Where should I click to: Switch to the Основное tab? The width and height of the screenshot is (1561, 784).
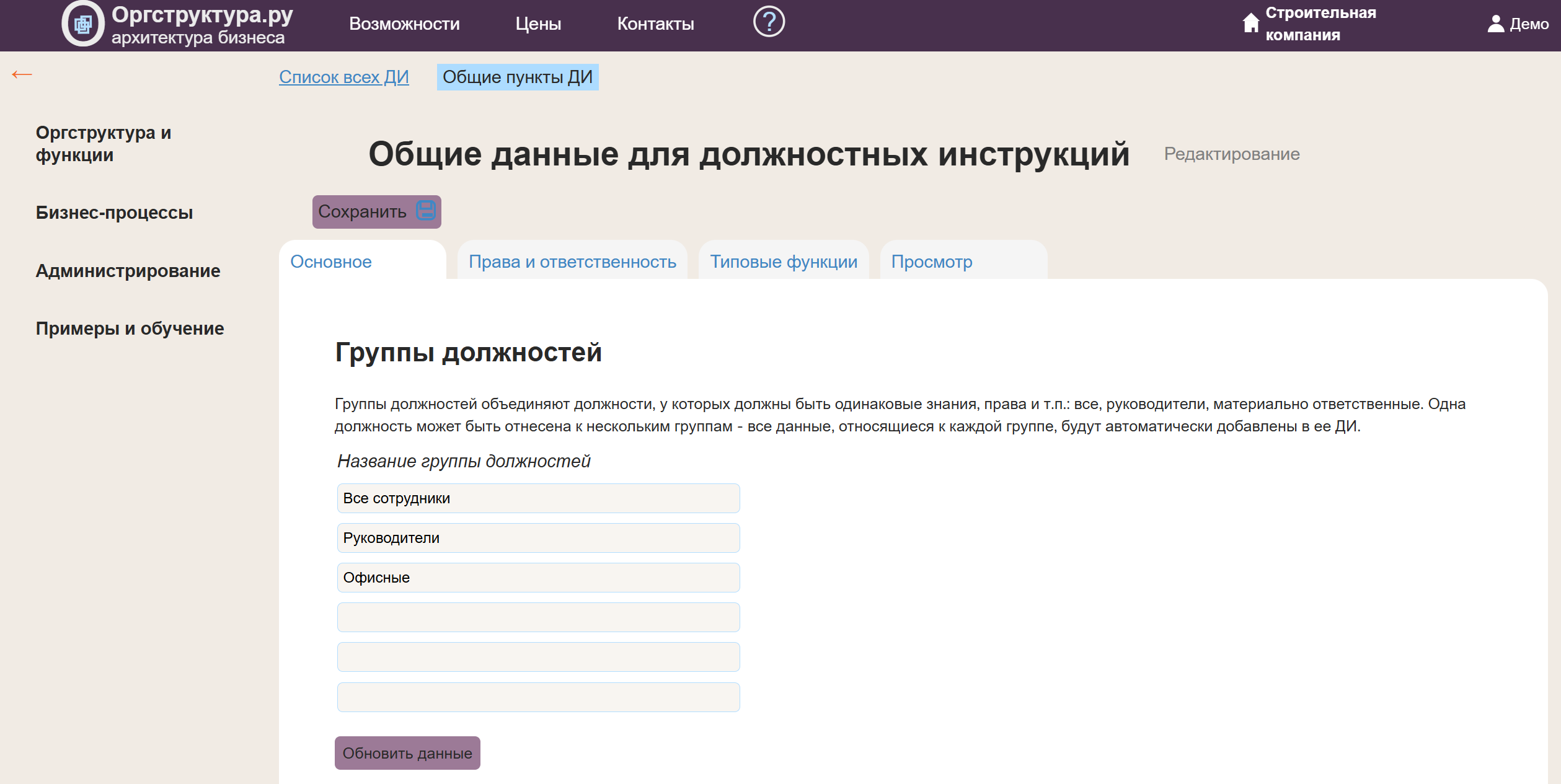[363, 261]
